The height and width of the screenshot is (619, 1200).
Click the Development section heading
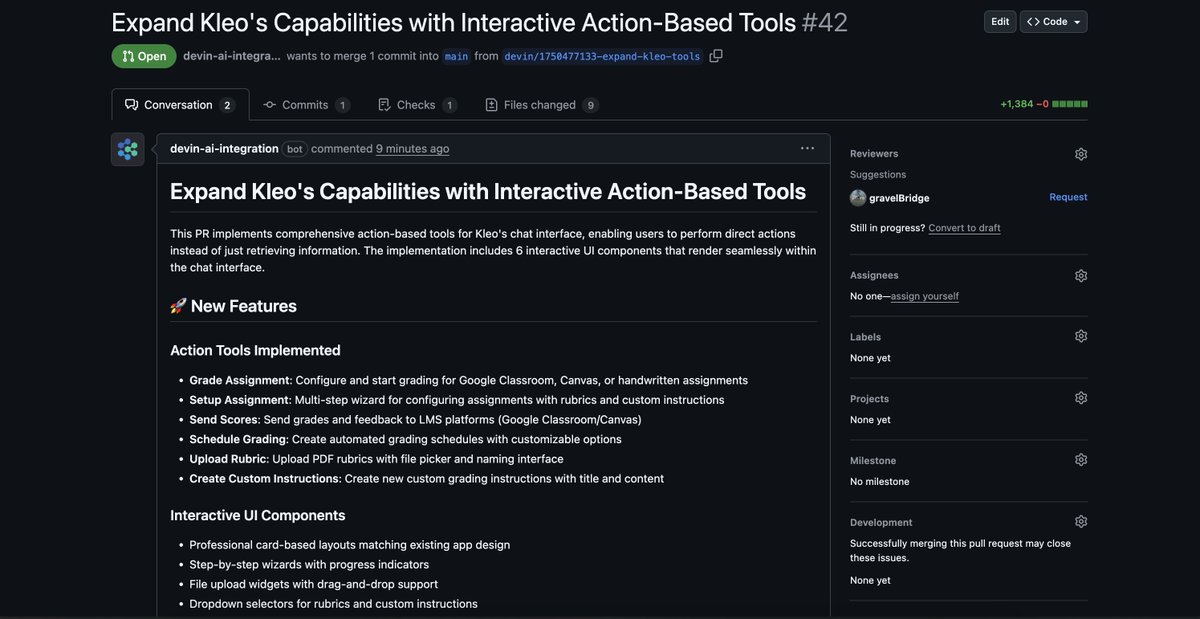(881, 522)
